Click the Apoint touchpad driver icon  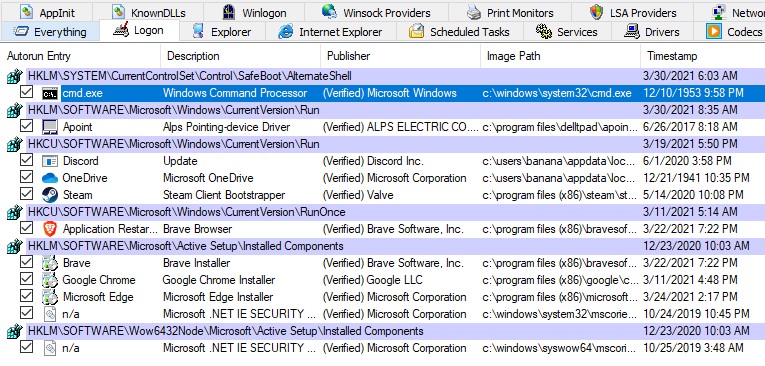[50, 127]
